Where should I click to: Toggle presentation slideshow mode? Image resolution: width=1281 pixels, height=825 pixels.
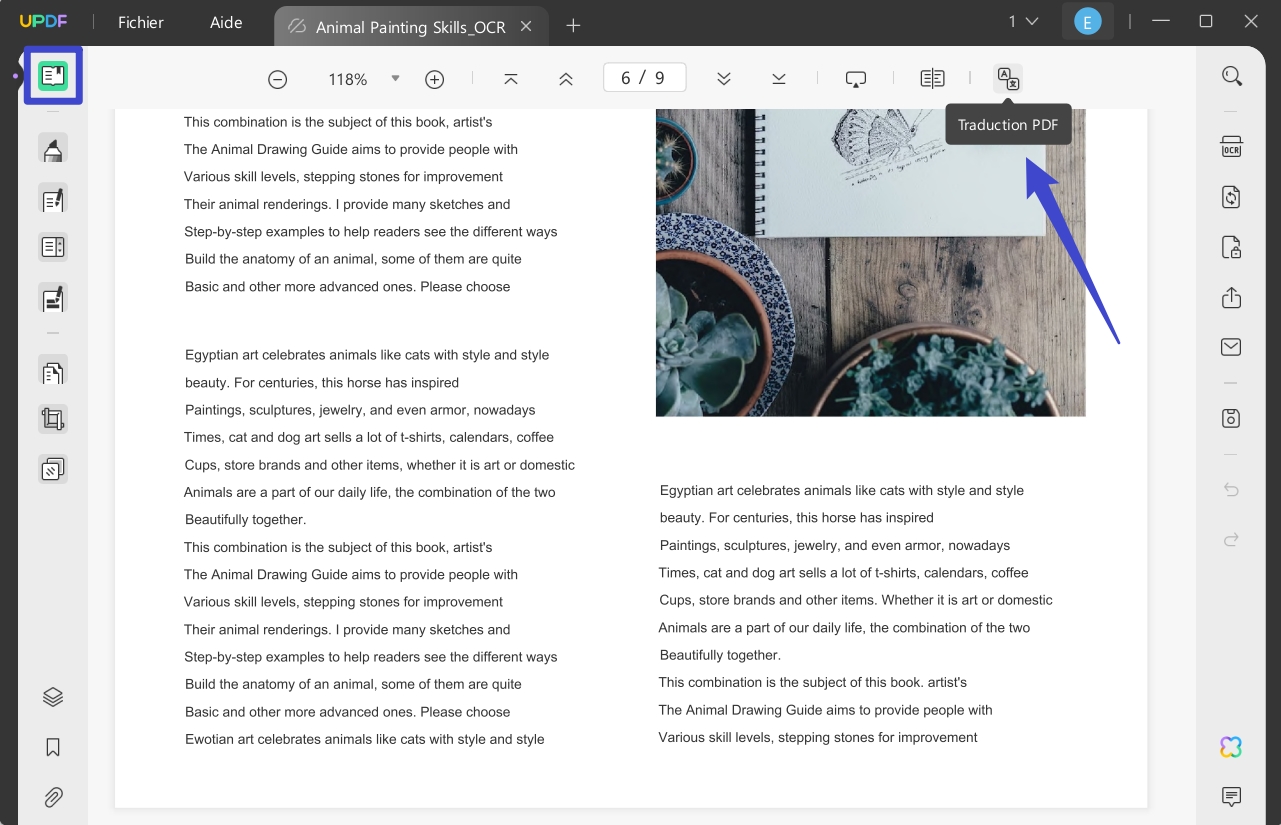855,77
